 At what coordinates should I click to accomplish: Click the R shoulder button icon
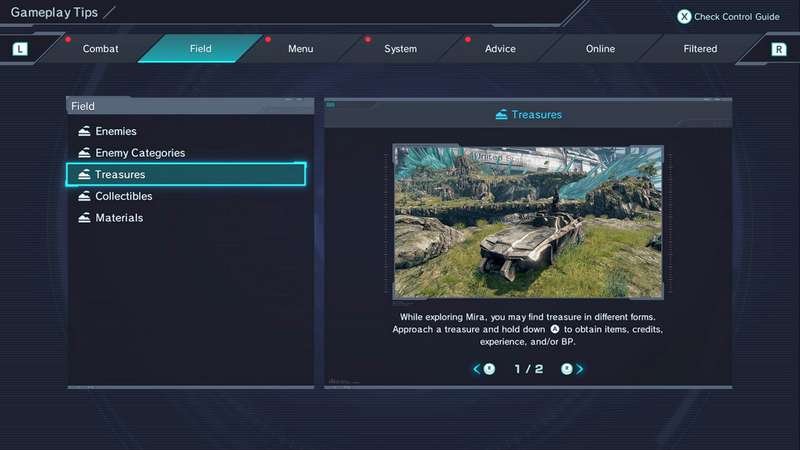779,48
